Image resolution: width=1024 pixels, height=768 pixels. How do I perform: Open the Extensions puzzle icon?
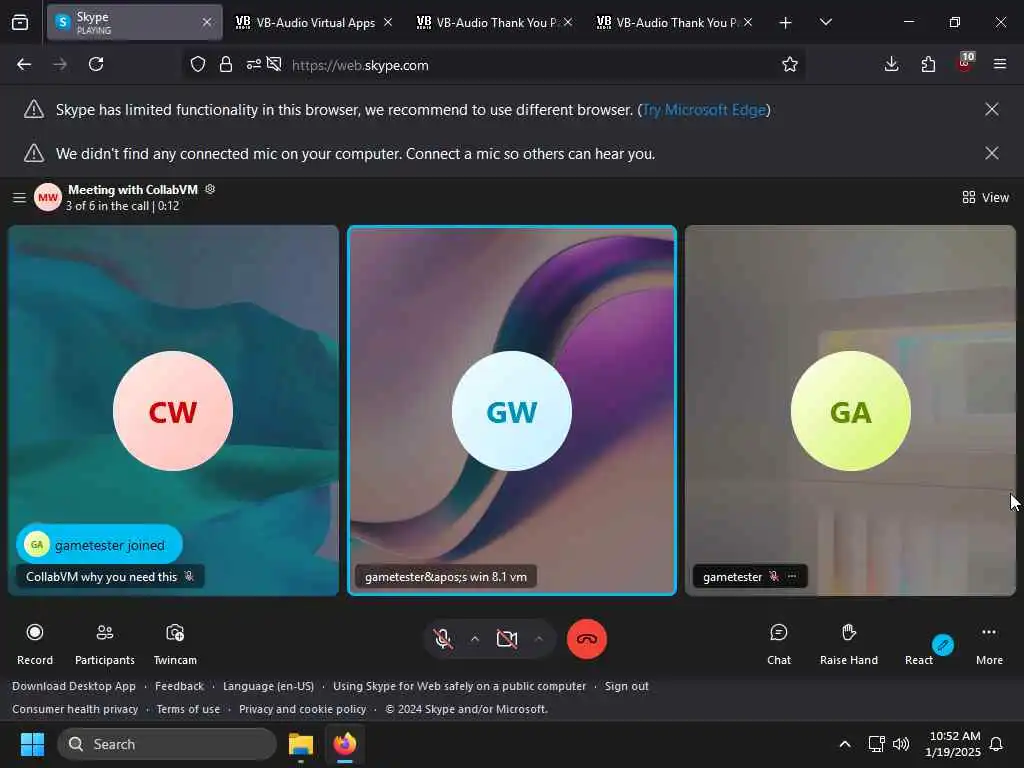click(x=928, y=64)
